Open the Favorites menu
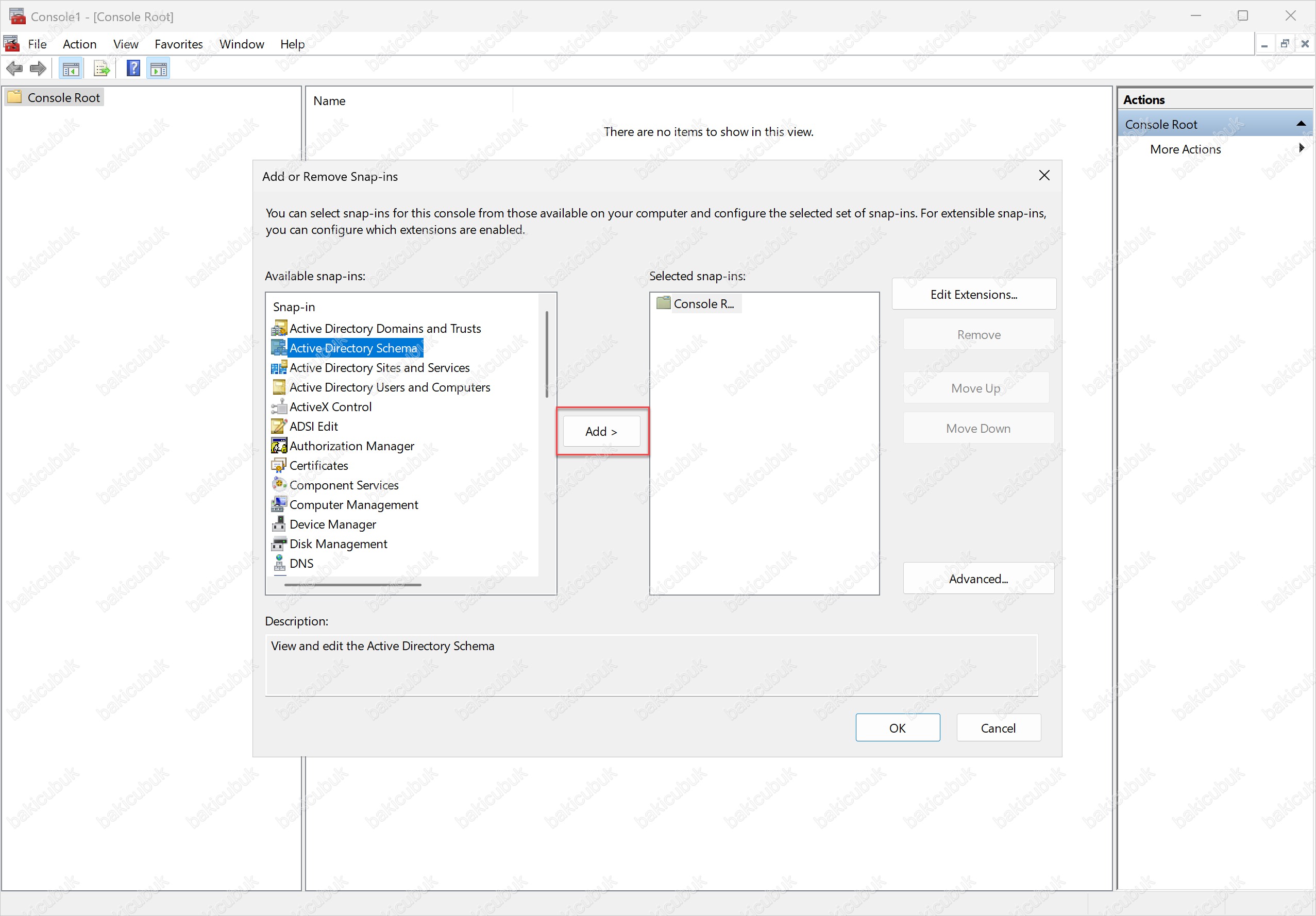 click(x=179, y=44)
